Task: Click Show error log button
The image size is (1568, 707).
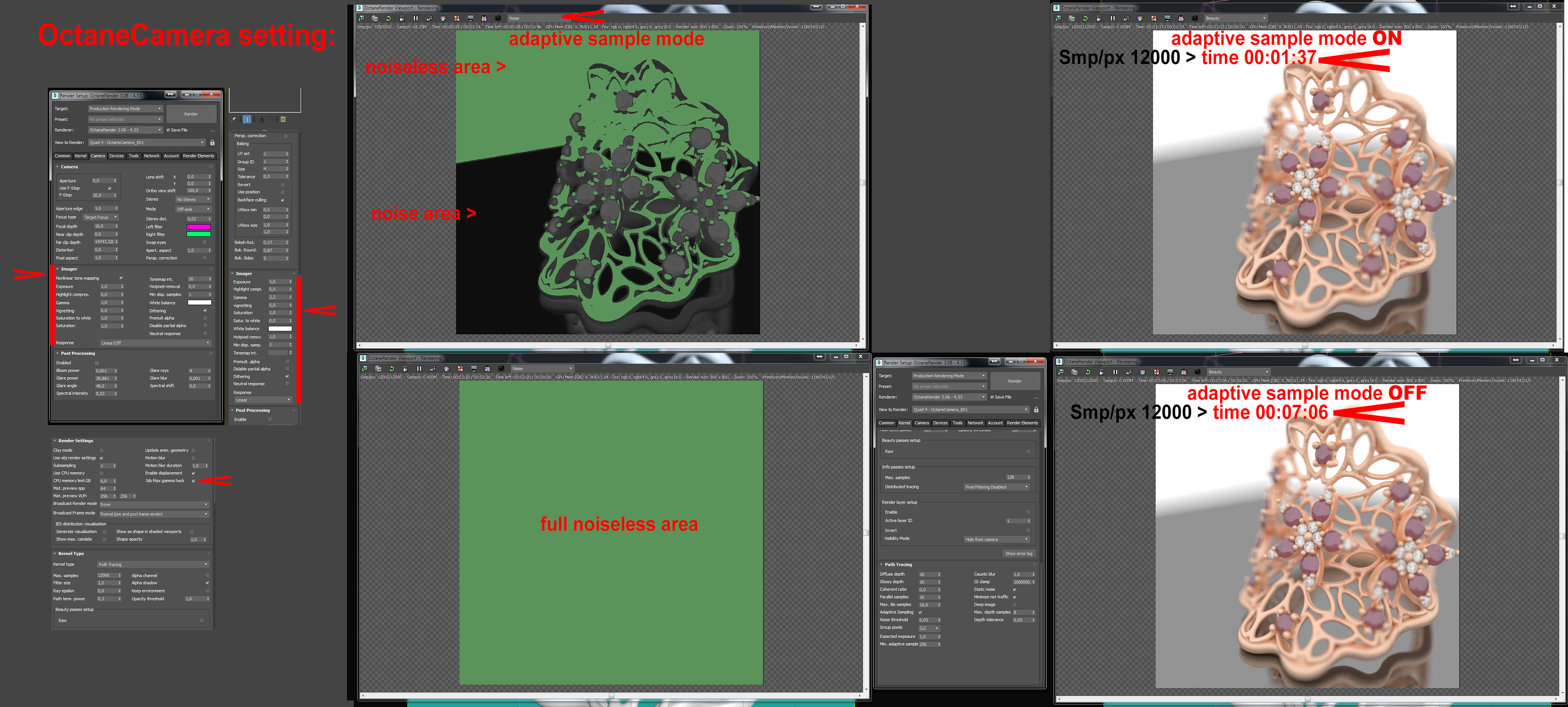Action: (x=1018, y=554)
